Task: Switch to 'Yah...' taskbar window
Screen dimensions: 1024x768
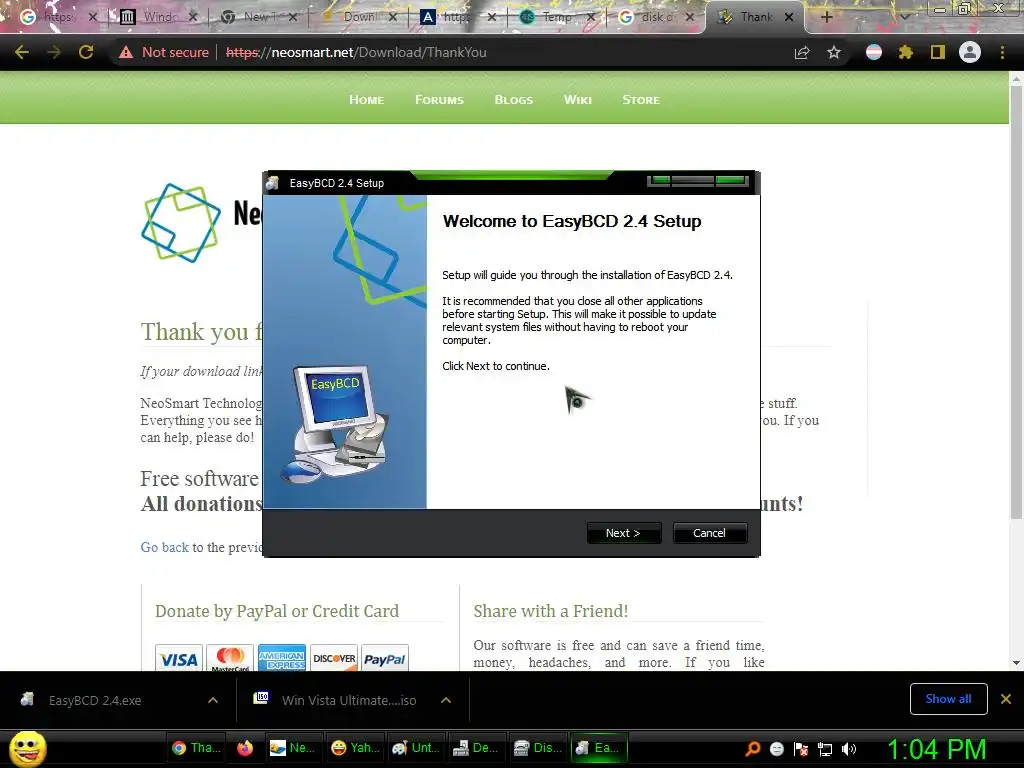Action: [x=355, y=748]
